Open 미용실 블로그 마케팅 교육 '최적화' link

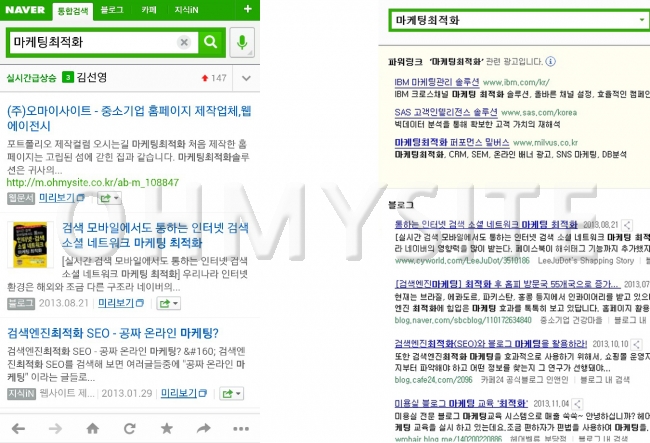pyautogui.click(x=461, y=403)
